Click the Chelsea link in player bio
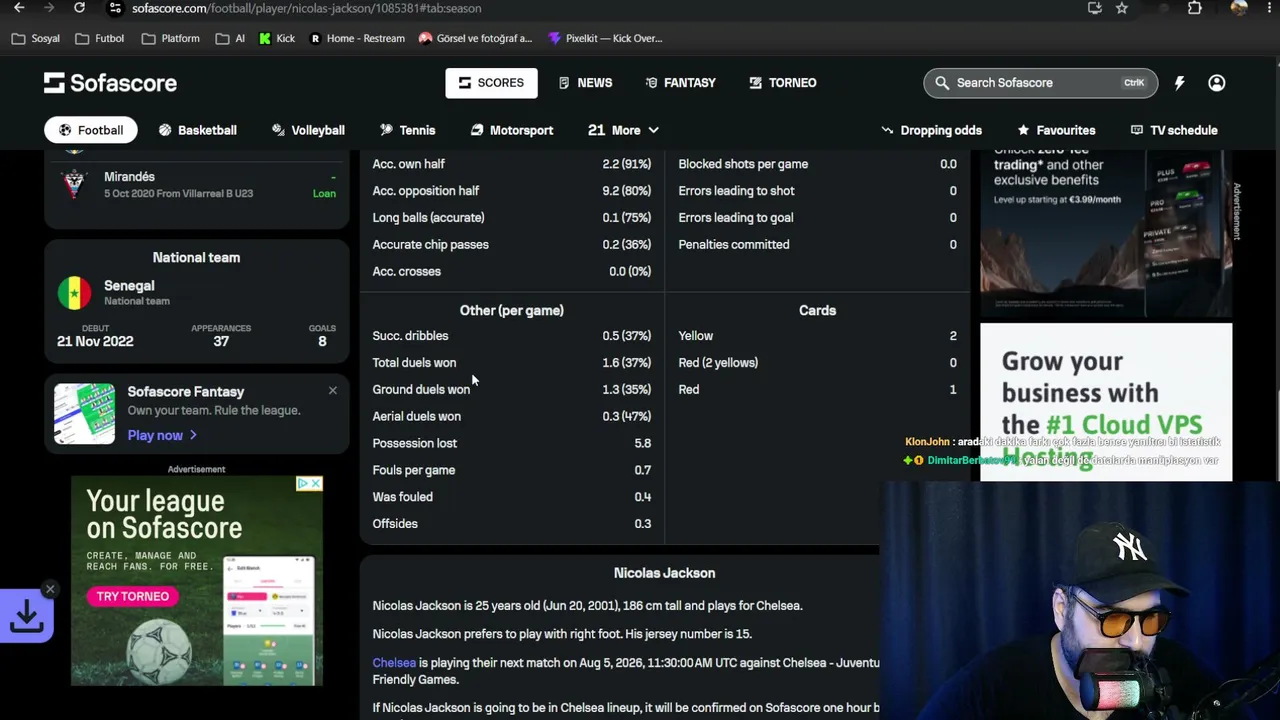The width and height of the screenshot is (1280, 720). click(394, 662)
